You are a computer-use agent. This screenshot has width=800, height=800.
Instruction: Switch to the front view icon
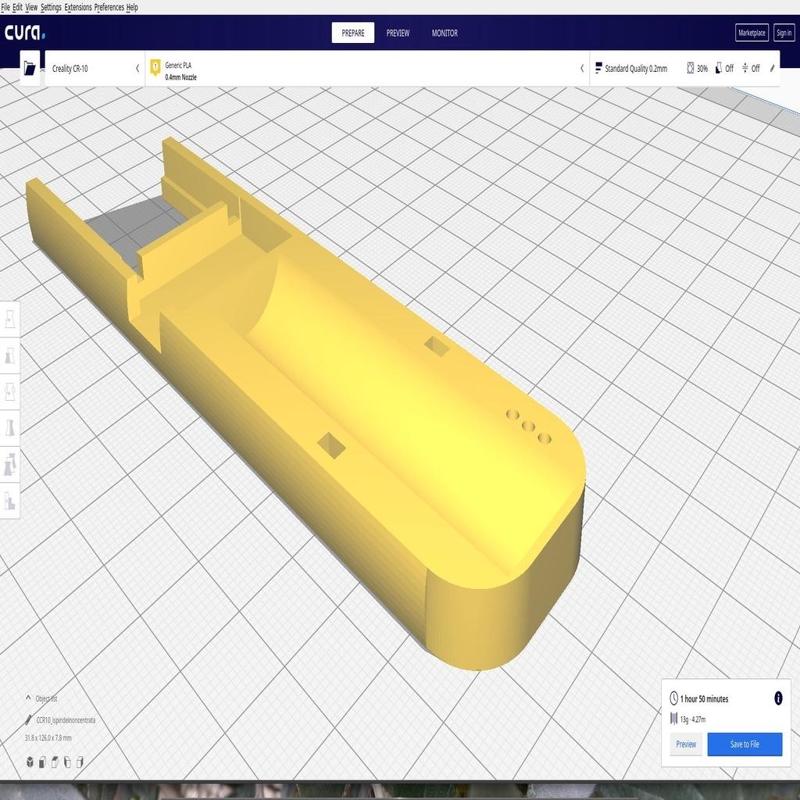[42, 762]
